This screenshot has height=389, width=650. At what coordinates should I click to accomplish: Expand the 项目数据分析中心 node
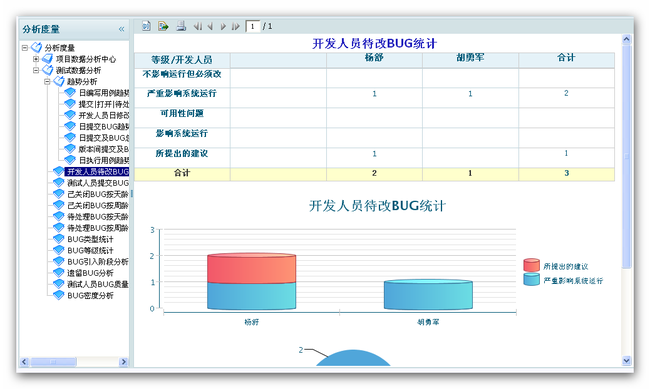36,59
